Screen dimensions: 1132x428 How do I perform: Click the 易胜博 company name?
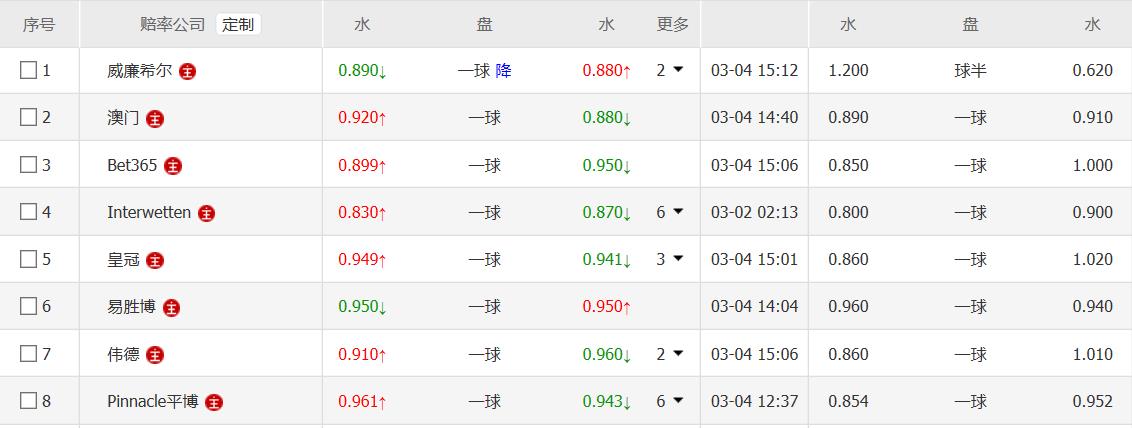131,307
